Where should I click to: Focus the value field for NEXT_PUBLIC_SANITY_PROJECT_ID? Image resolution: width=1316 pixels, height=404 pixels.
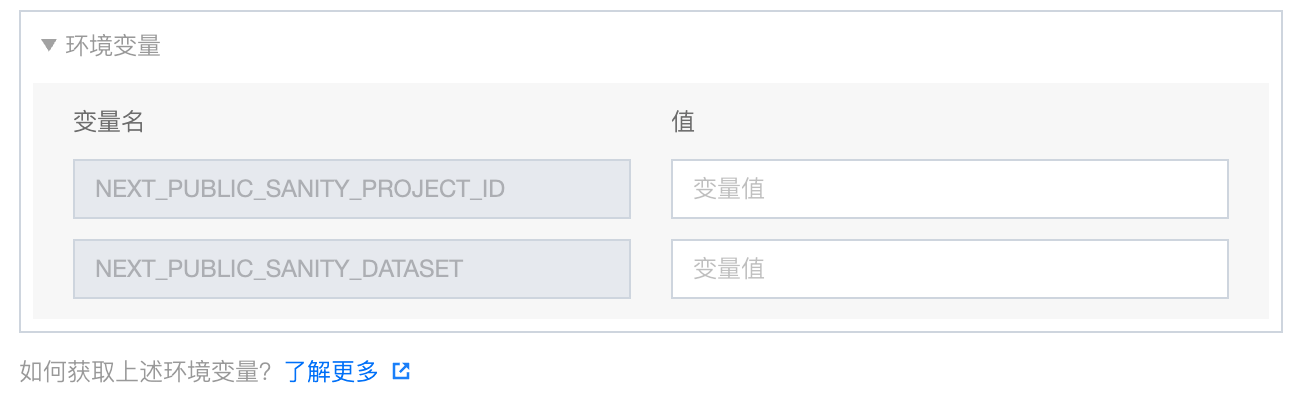coord(949,189)
